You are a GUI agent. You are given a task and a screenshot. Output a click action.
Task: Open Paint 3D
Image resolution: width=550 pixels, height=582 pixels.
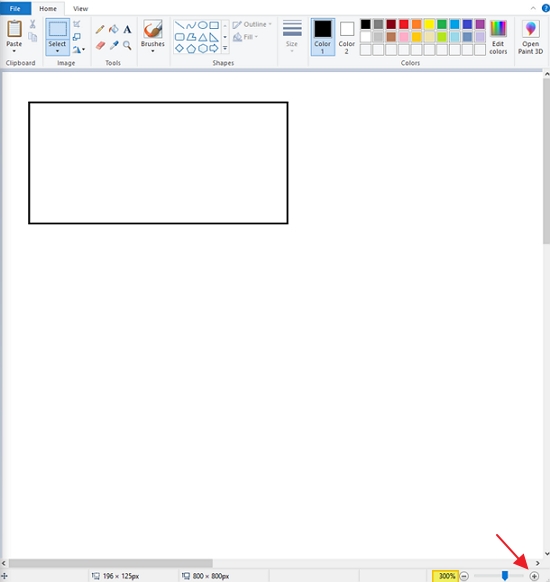point(530,37)
